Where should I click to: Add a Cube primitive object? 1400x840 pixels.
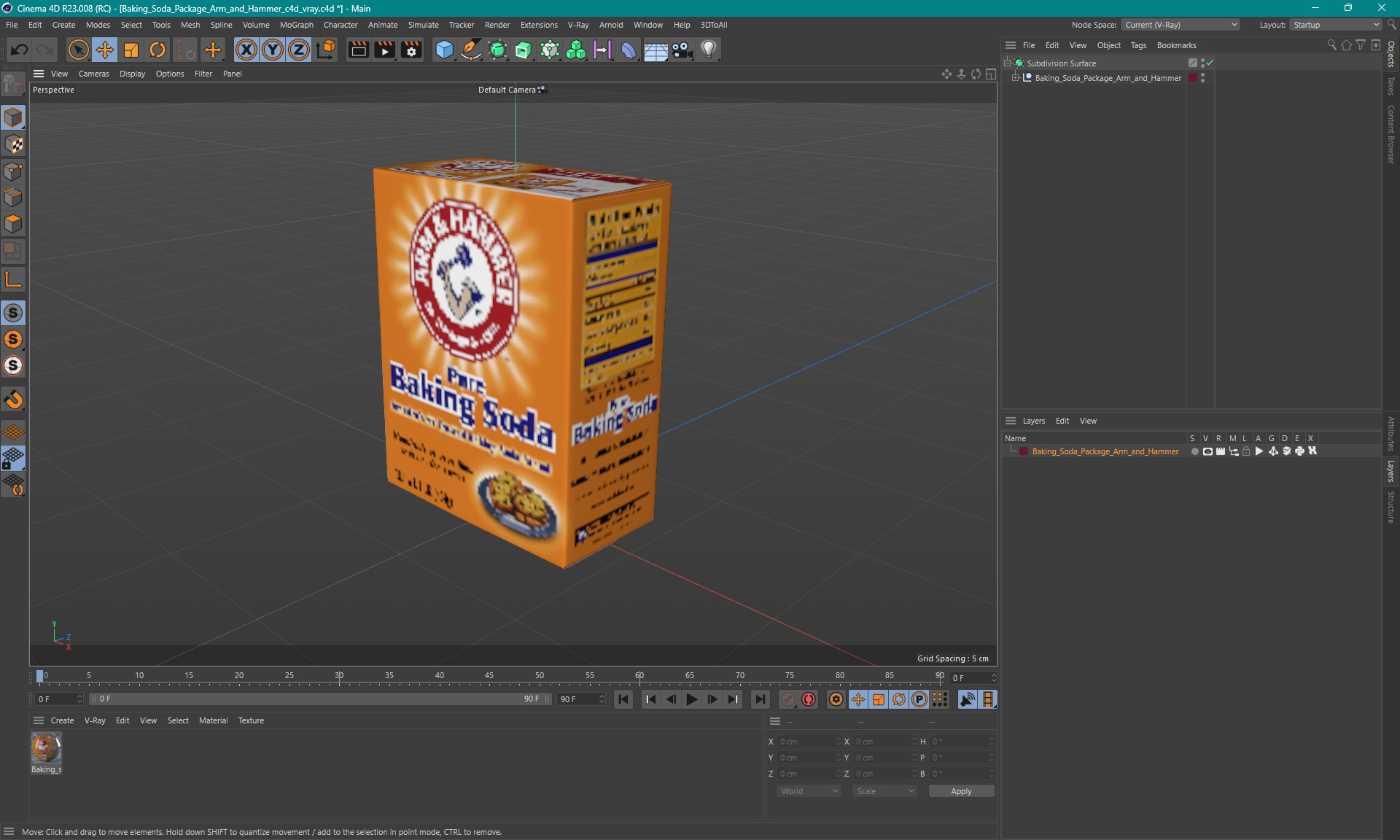coord(444,50)
